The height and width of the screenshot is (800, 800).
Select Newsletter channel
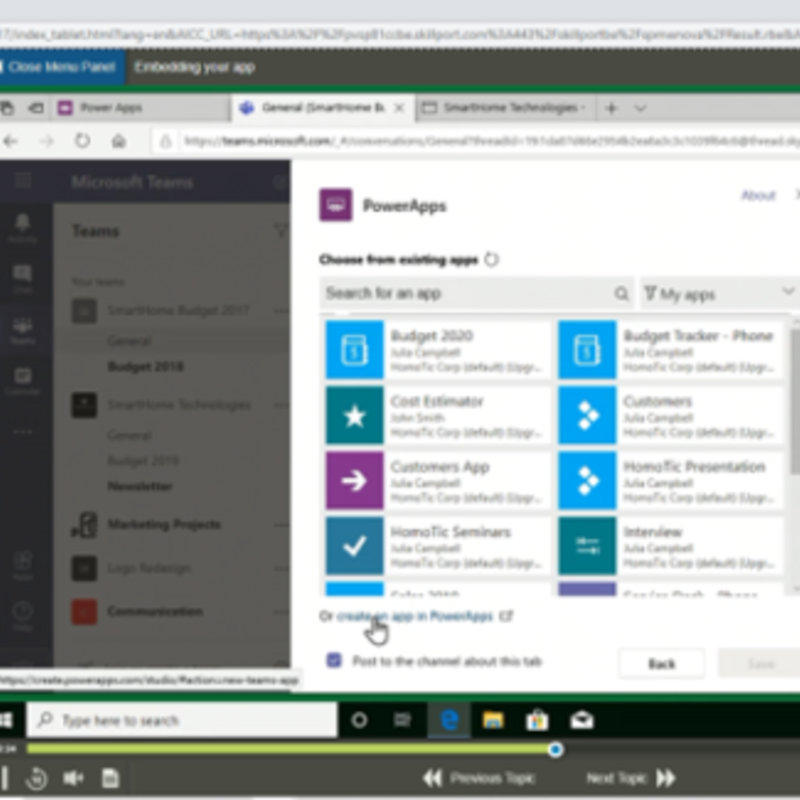click(140, 486)
